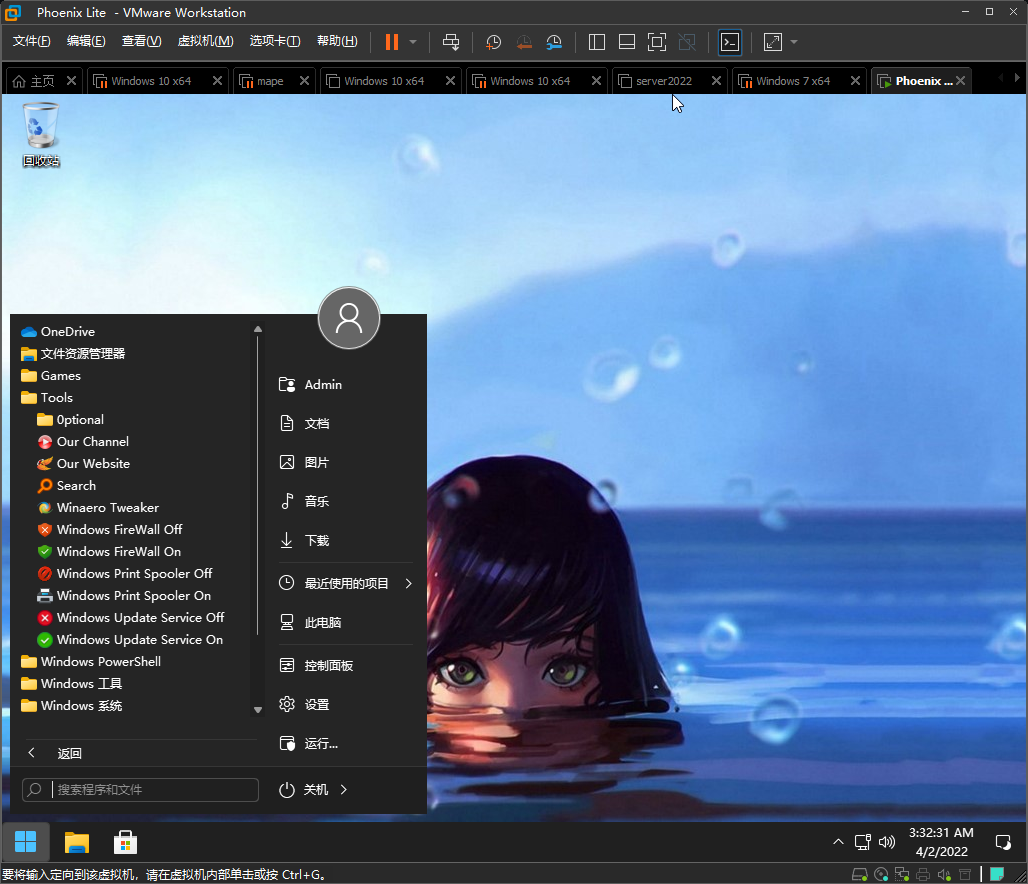
Task: Switch to the server2022 tab
Action: point(663,81)
